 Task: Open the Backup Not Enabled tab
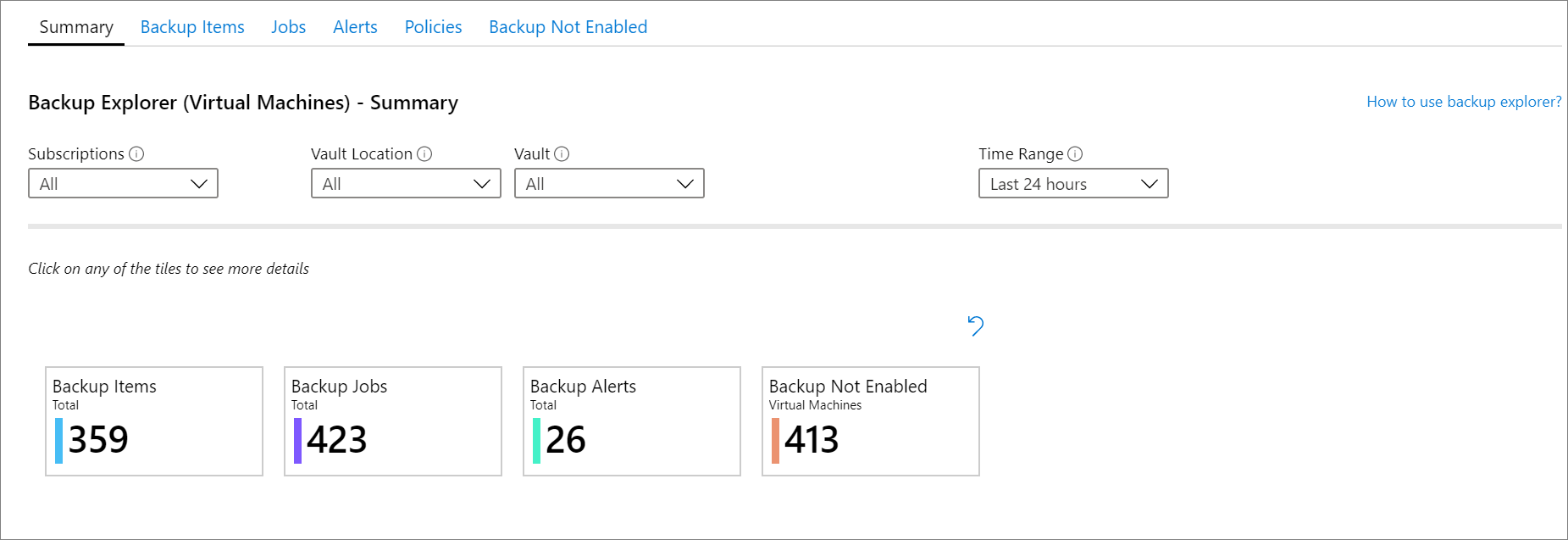[568, 27]
